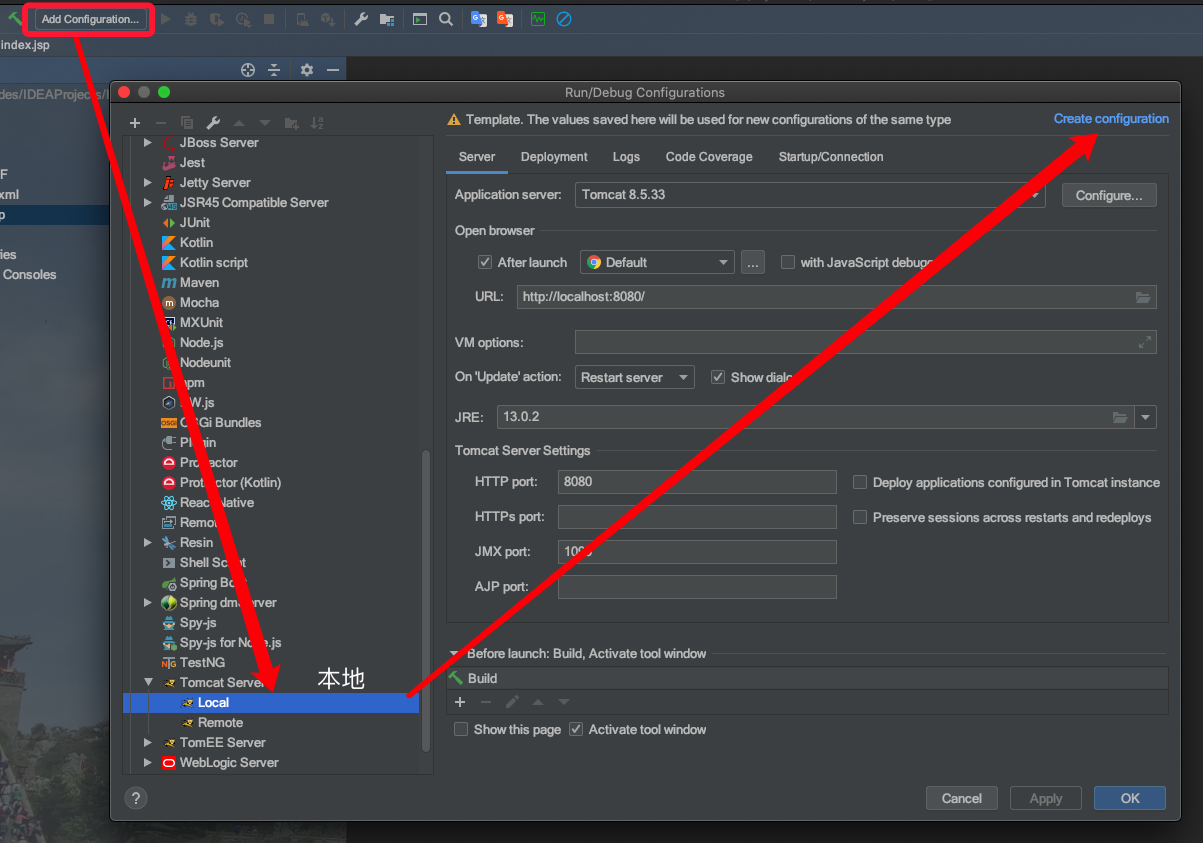
Task: Expand the TomEE Server tree node
Action: (x=148, y=743)
